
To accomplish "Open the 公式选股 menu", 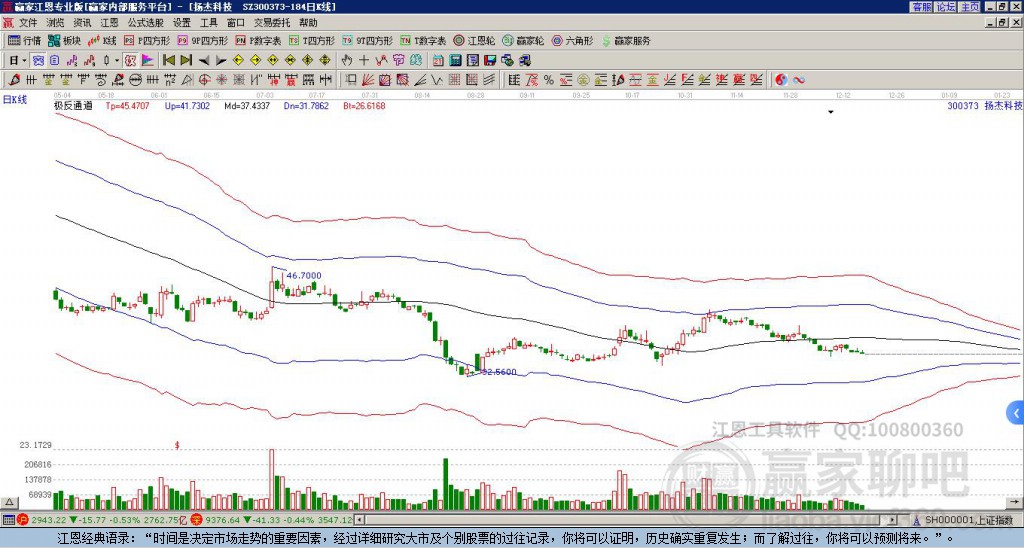I will click(146, 23).
